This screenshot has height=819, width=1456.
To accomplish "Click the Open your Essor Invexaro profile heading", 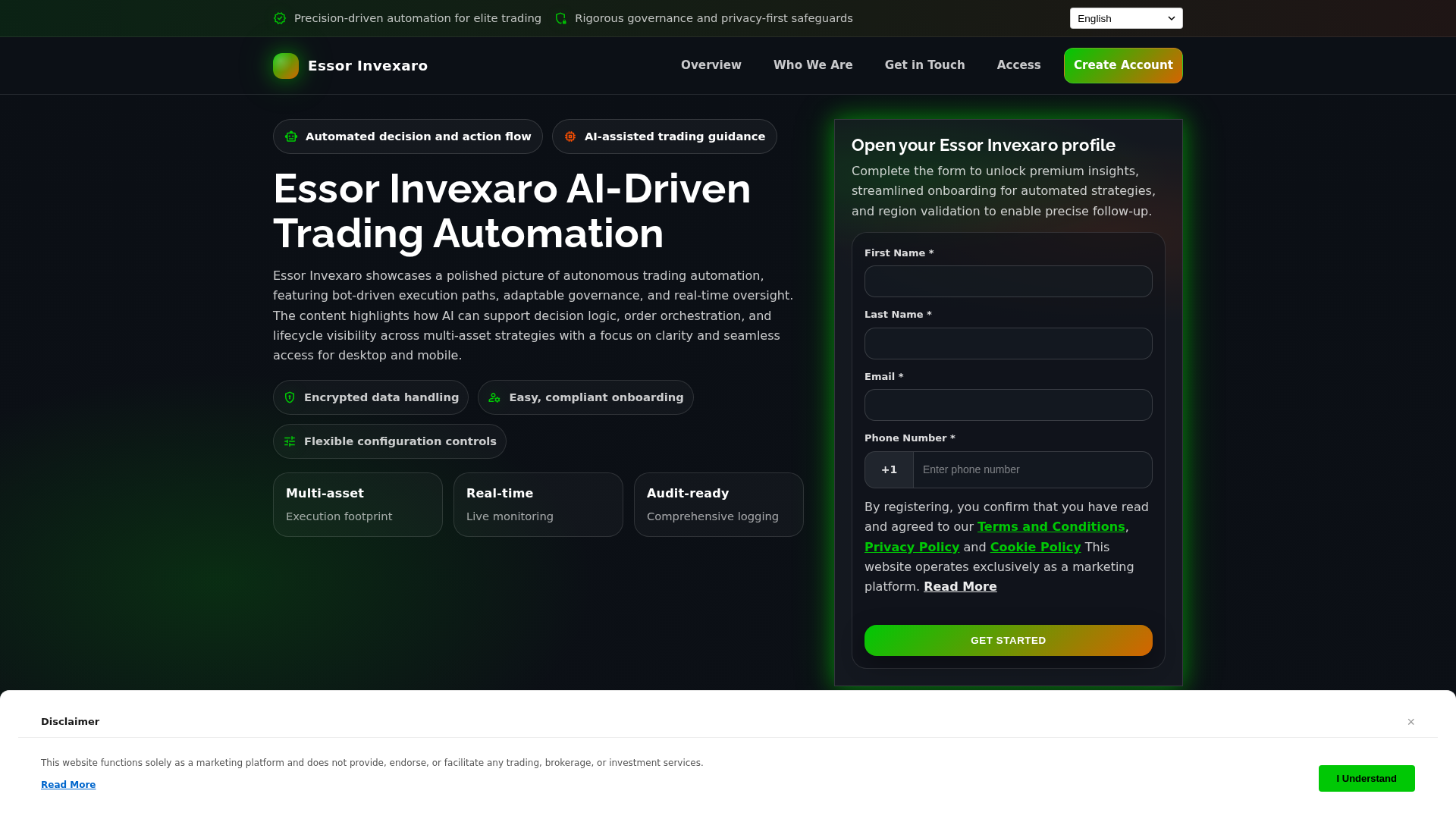I will point(984,145).
